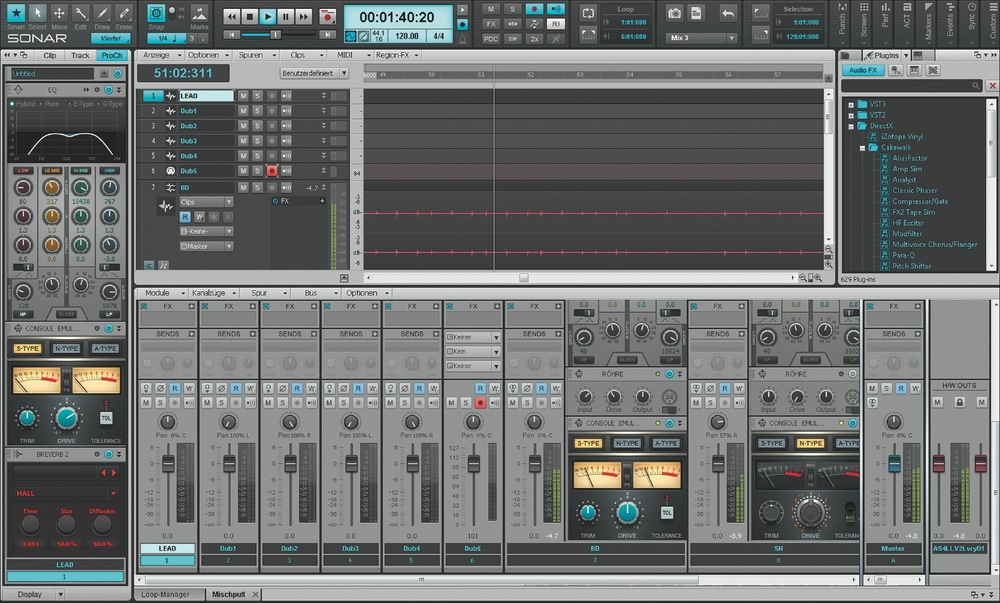
Task: Click the 51:02:311 position display
Action: point(183,73)
